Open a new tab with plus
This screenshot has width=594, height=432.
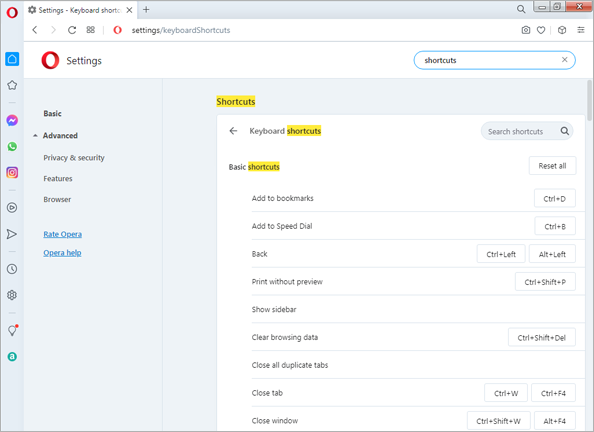tap(146, 10)
